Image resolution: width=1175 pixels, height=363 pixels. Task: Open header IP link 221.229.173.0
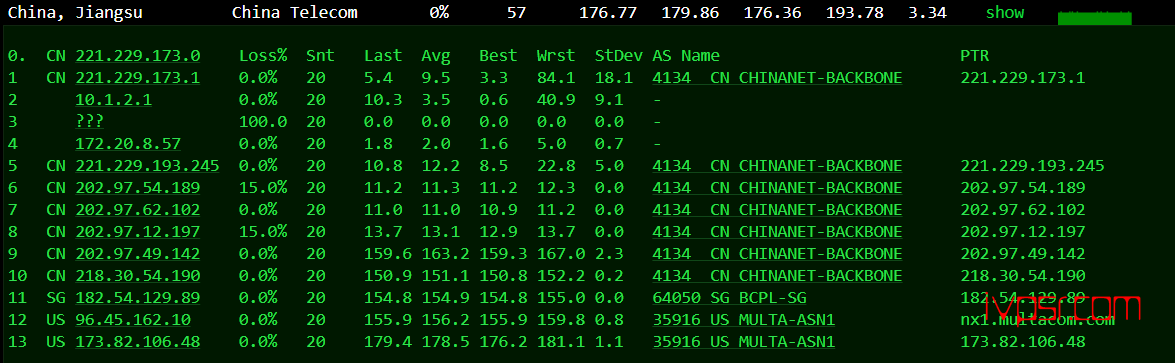coord(137,56)
